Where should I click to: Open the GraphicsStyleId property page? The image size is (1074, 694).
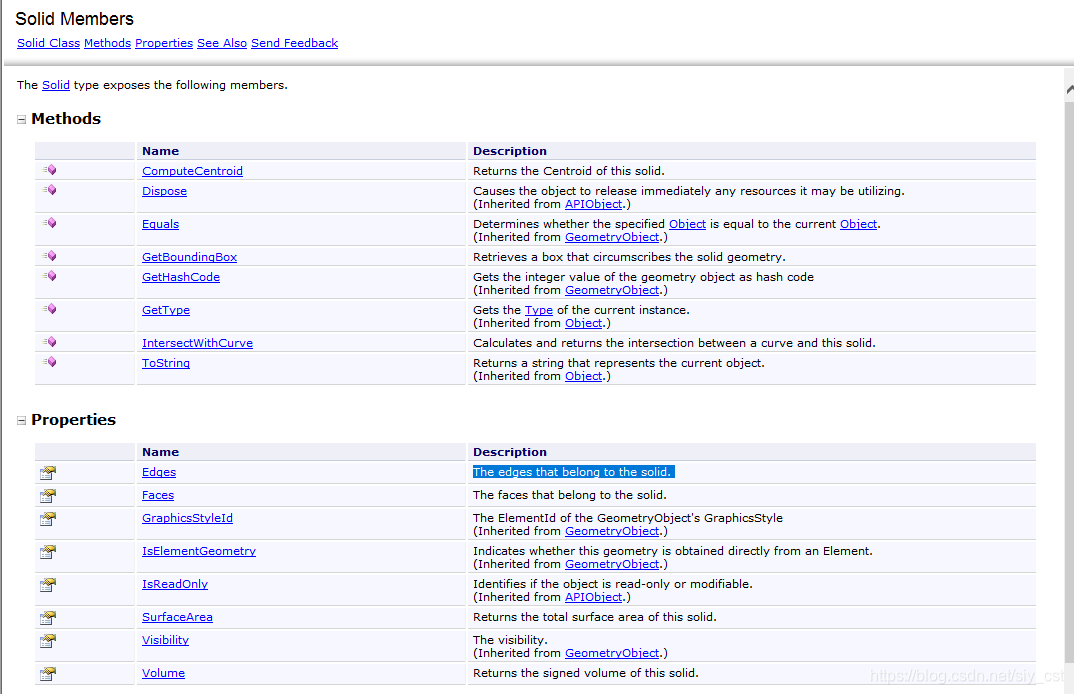click(x=188, y=518)
